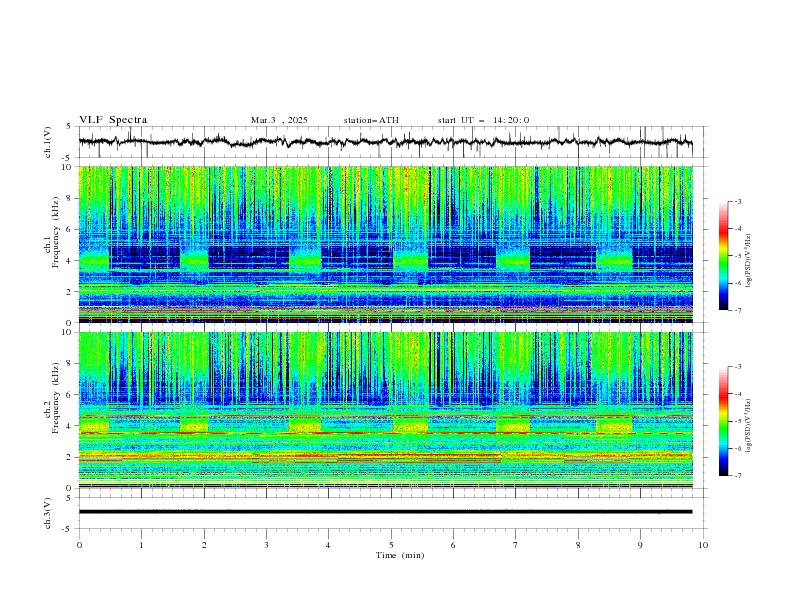Click time axis tick label '6'
This screenshot has height=612, width=792.
(x=453, y=545)
